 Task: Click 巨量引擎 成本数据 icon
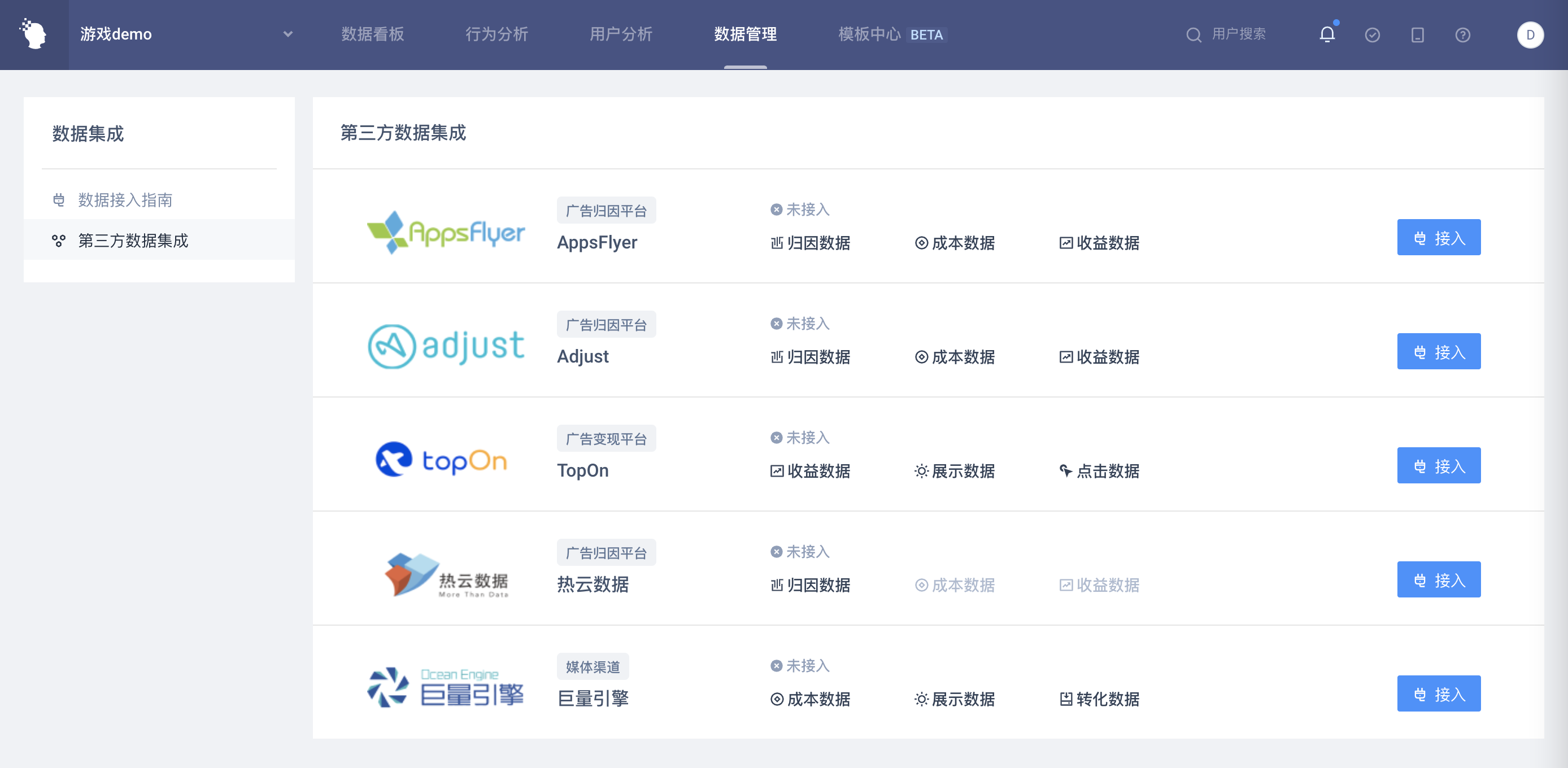point(777,699)
